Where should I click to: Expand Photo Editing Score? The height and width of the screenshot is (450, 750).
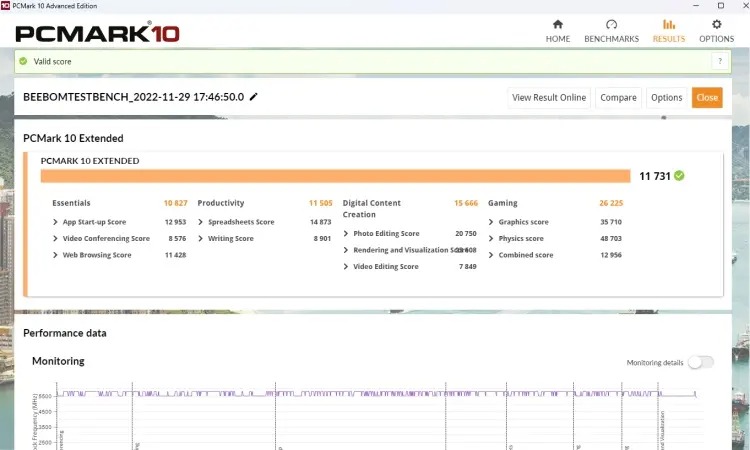click(346, 233)
